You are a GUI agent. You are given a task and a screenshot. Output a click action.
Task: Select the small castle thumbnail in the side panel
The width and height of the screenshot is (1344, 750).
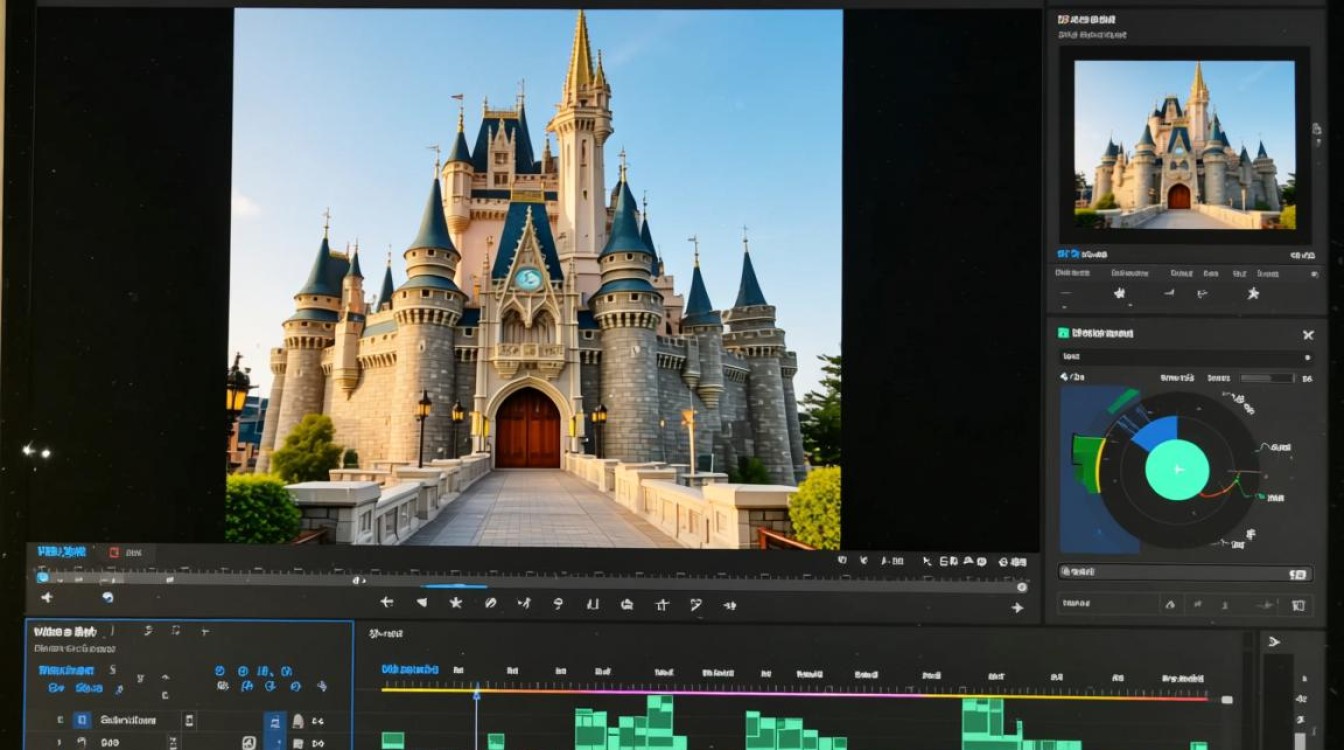[1185, 145]
